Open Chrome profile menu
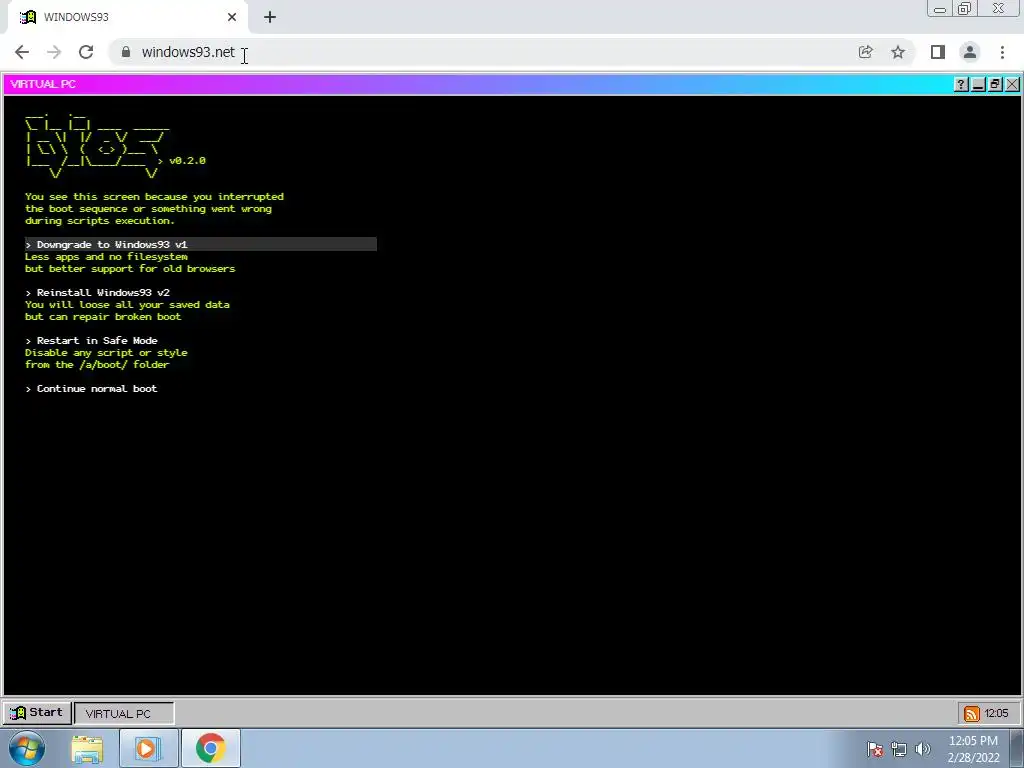 (x=970, y=52)
